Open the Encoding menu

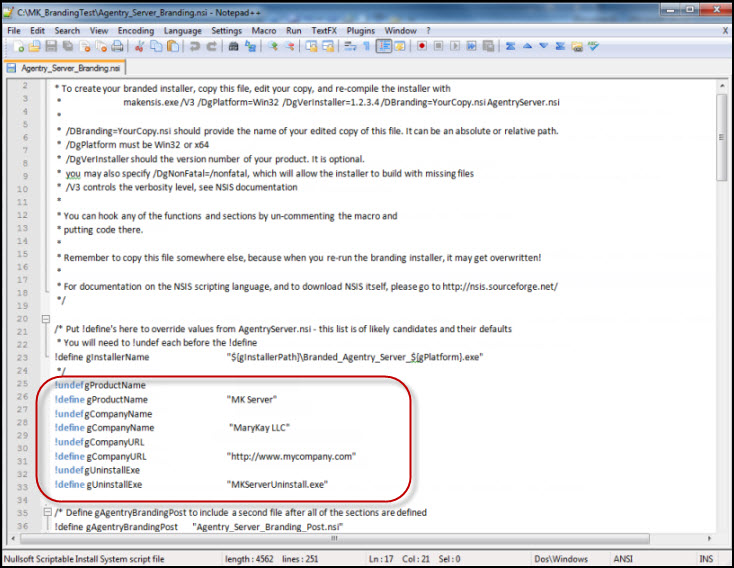135,31
